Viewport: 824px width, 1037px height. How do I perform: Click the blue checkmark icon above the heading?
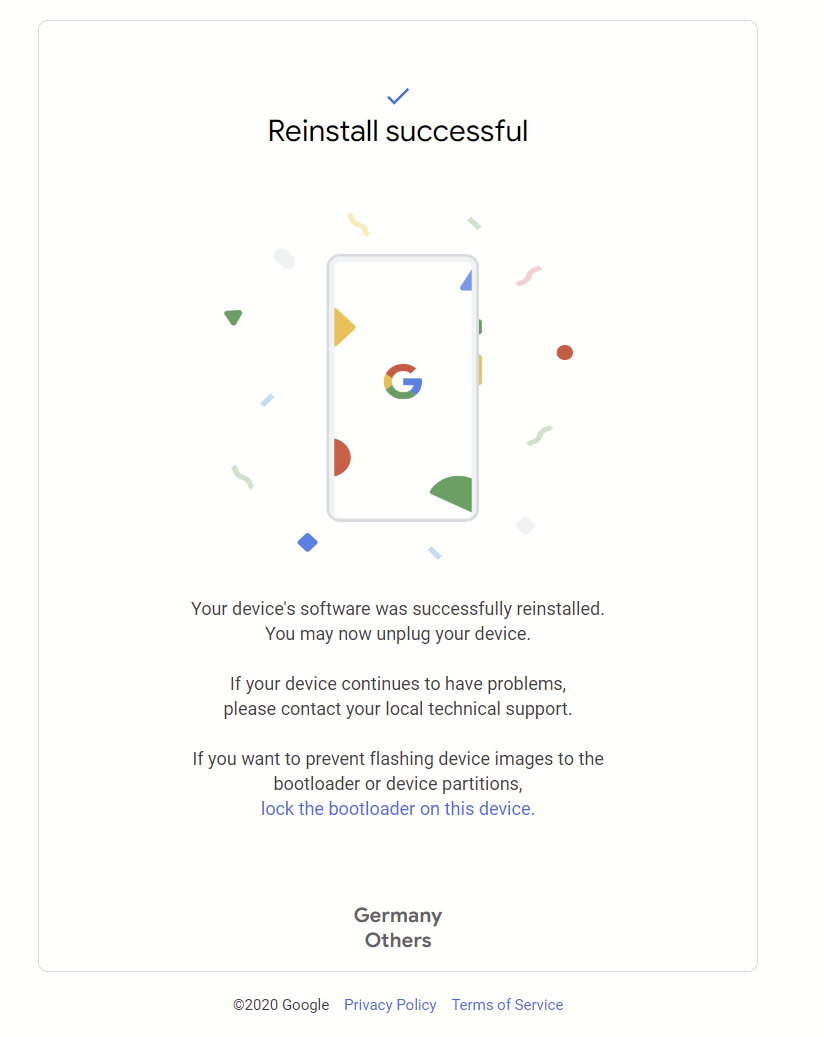398,96
